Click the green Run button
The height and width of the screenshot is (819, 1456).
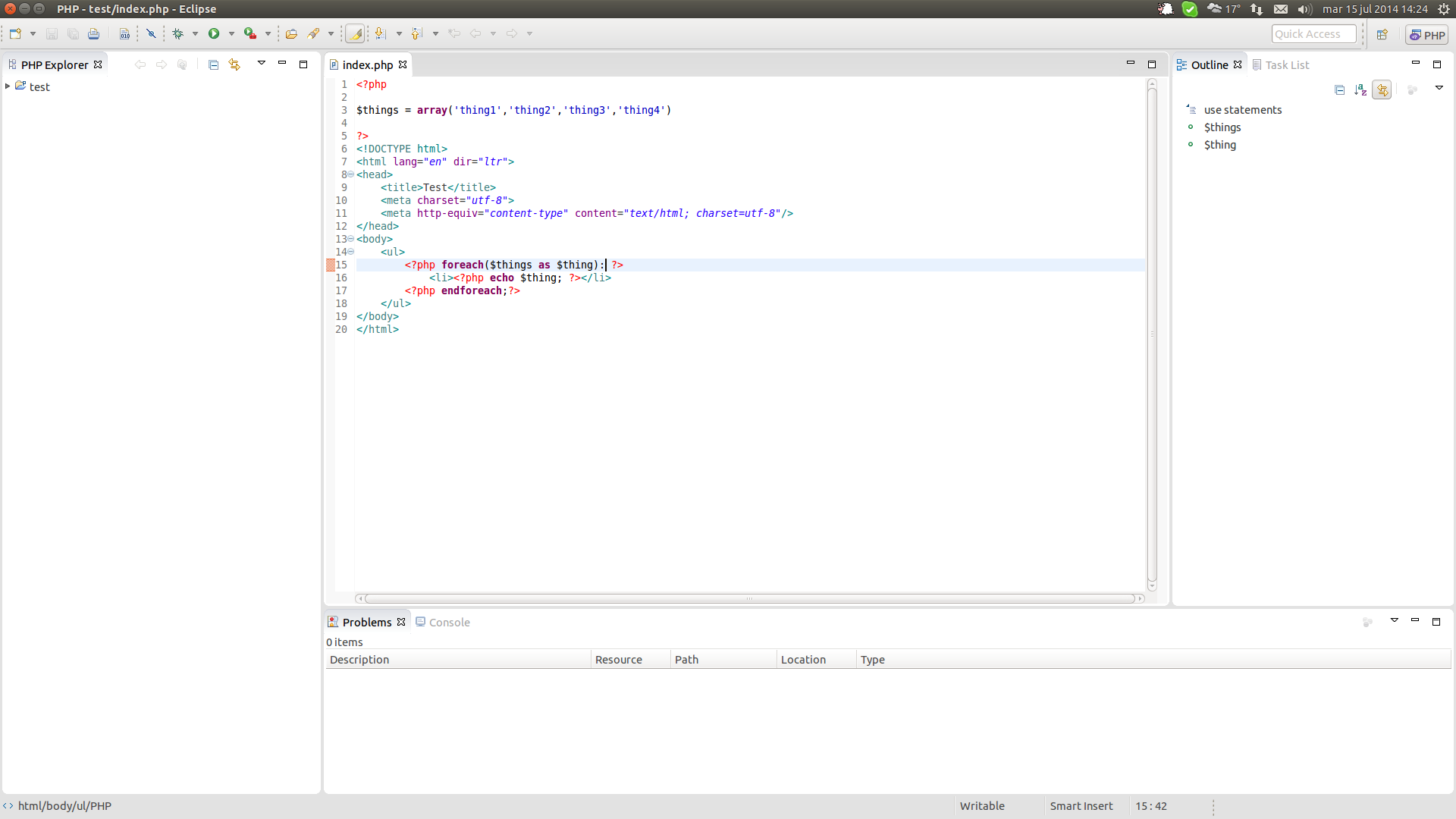[214, 34]
